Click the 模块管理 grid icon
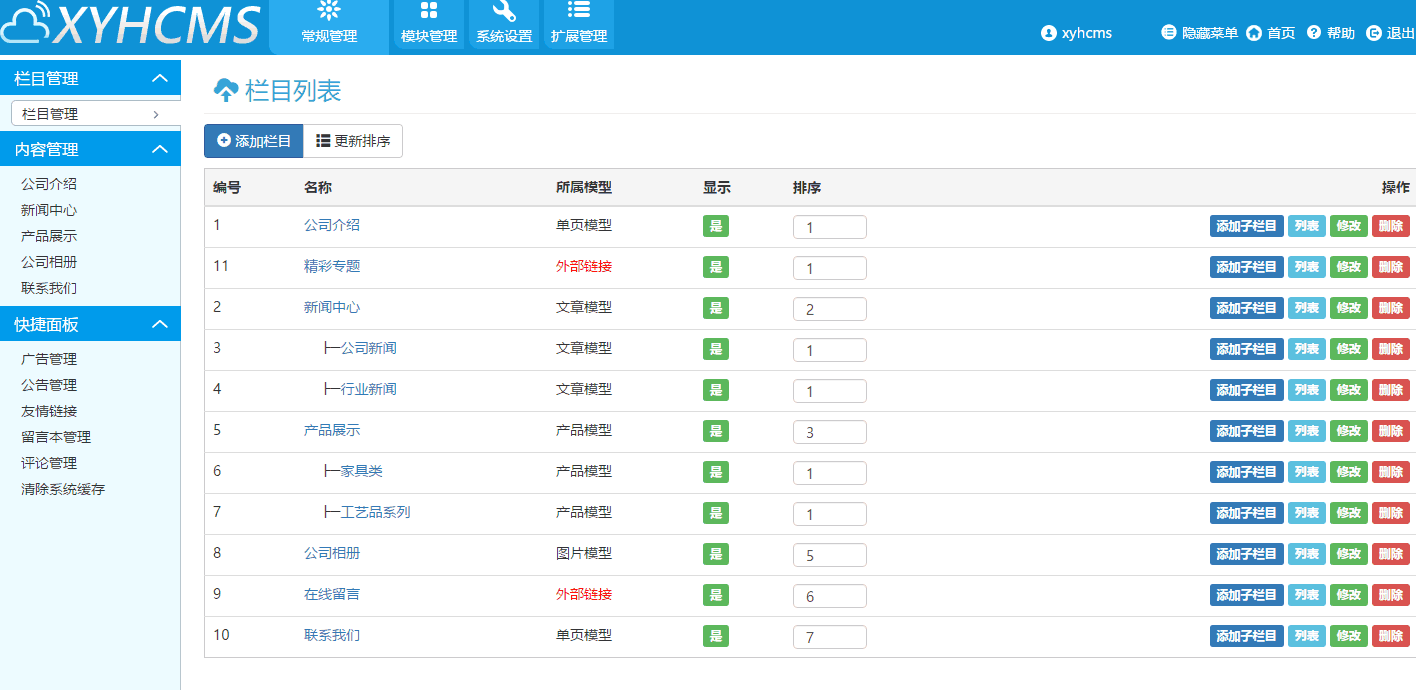The width and height of the screenshot is (1416, 690). pos(428,8)
